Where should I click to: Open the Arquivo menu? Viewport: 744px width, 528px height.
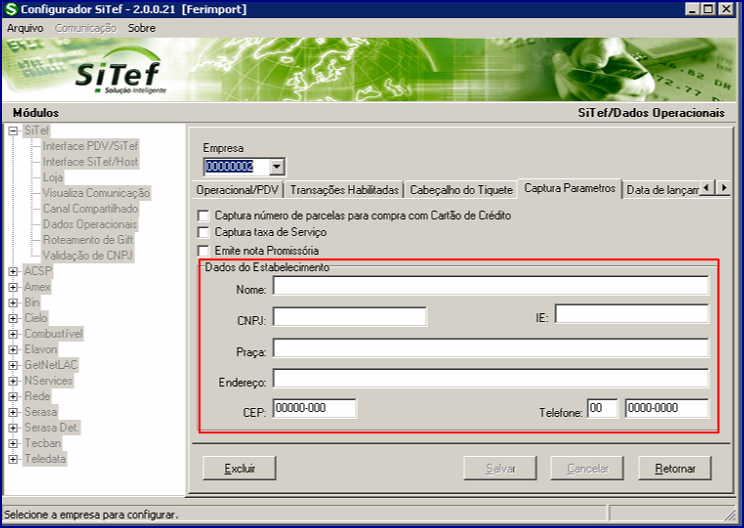[x=25, y=28]
